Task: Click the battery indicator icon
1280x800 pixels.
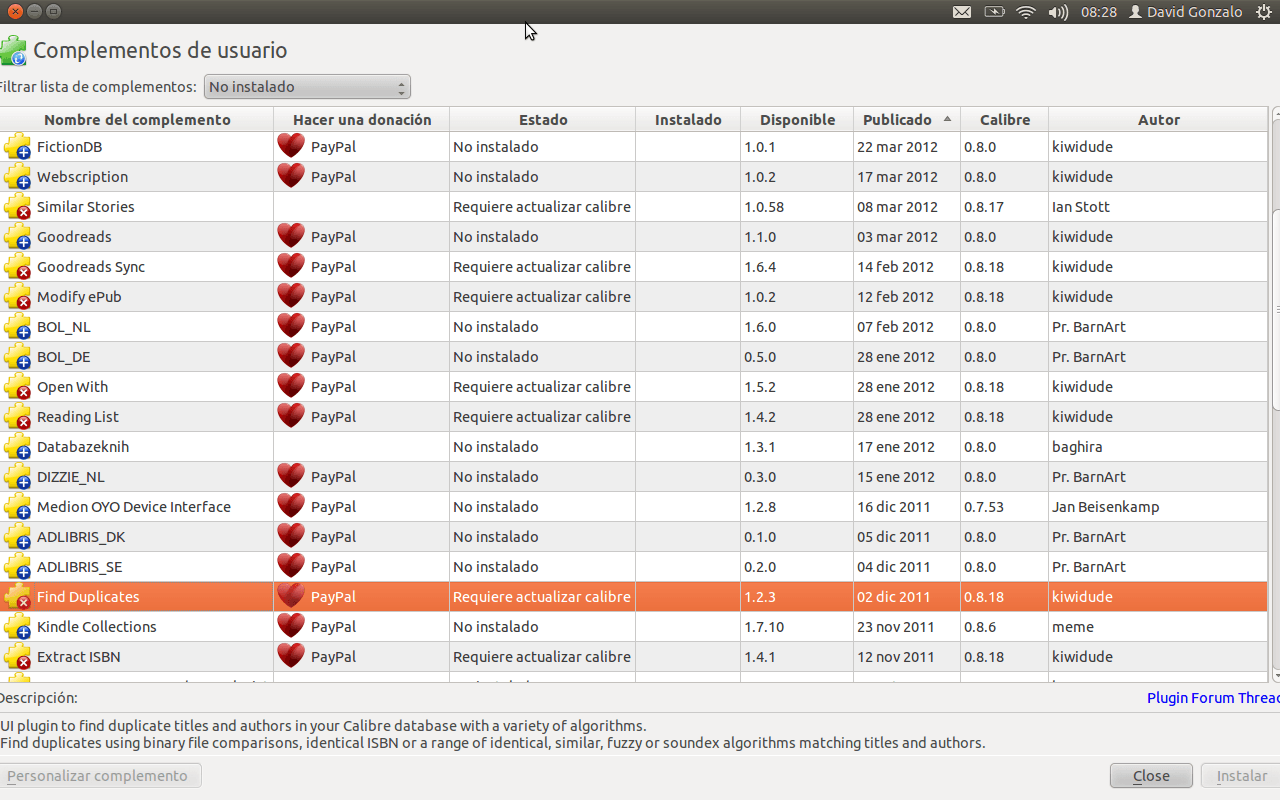Action: pyautogui.click(x=994, y=12)
